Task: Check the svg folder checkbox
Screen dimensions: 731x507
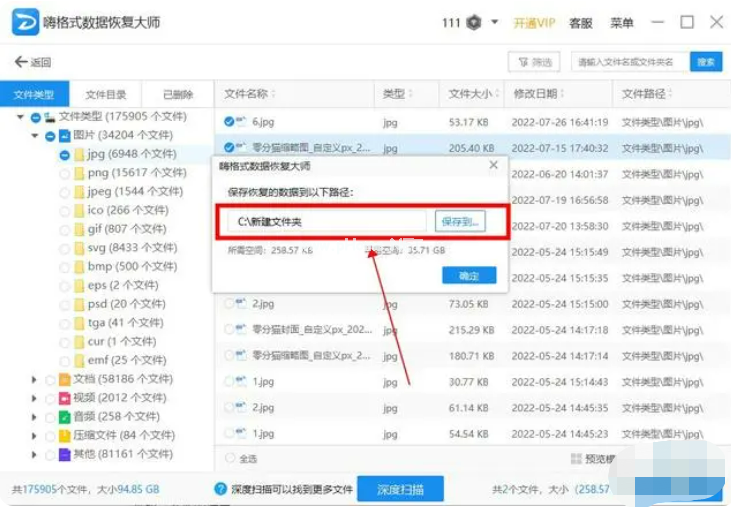Action: (65, 249)
